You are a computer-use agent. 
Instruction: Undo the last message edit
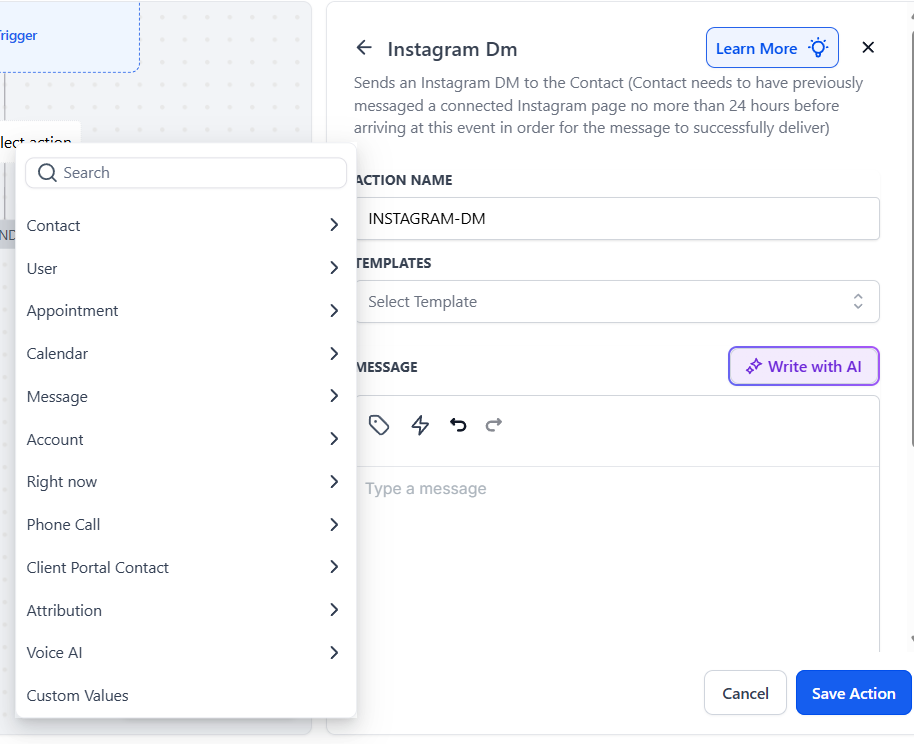[458, 425]
